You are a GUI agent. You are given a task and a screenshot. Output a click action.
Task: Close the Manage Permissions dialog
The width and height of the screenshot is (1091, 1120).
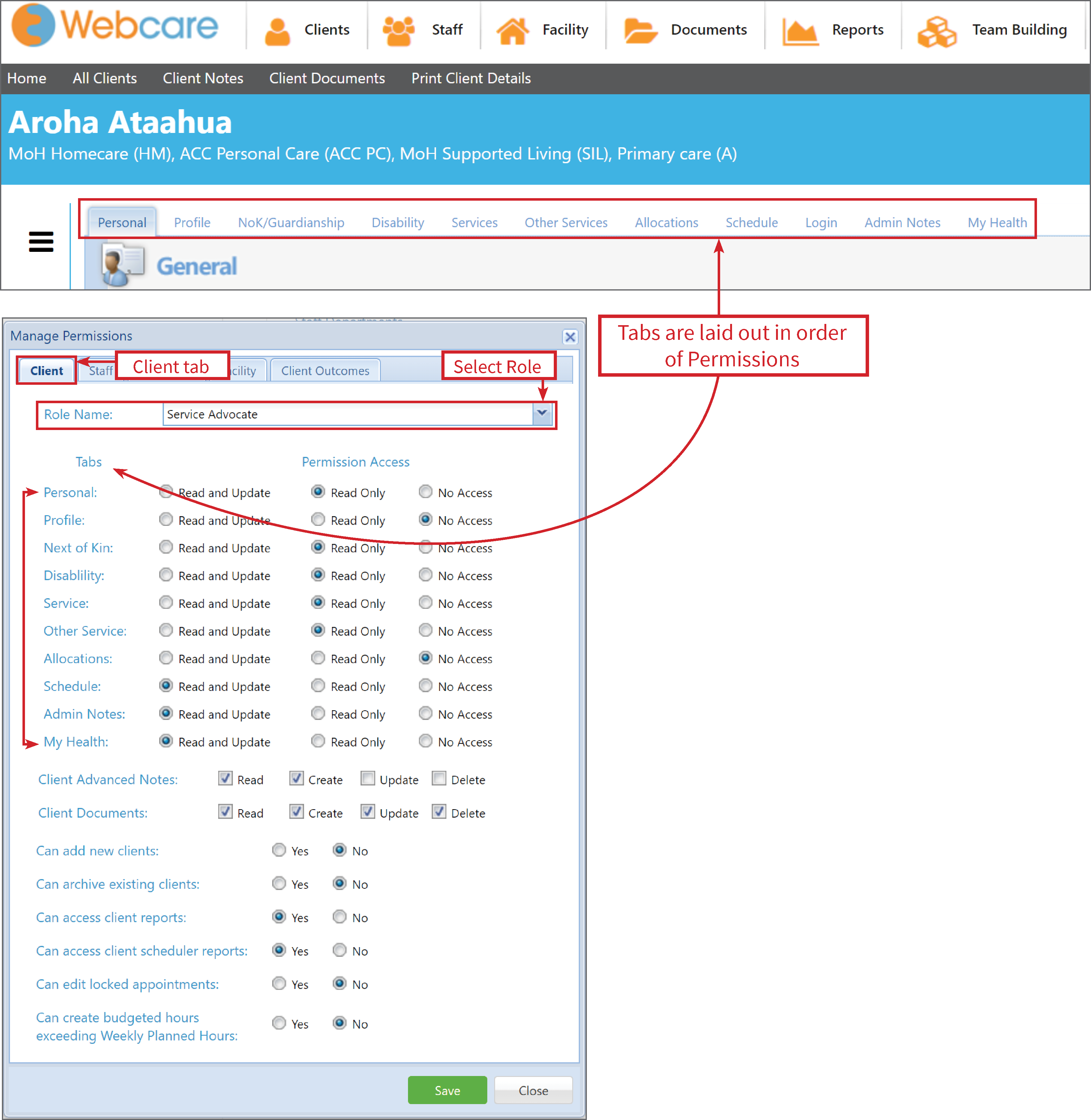[x=570, y=337]
